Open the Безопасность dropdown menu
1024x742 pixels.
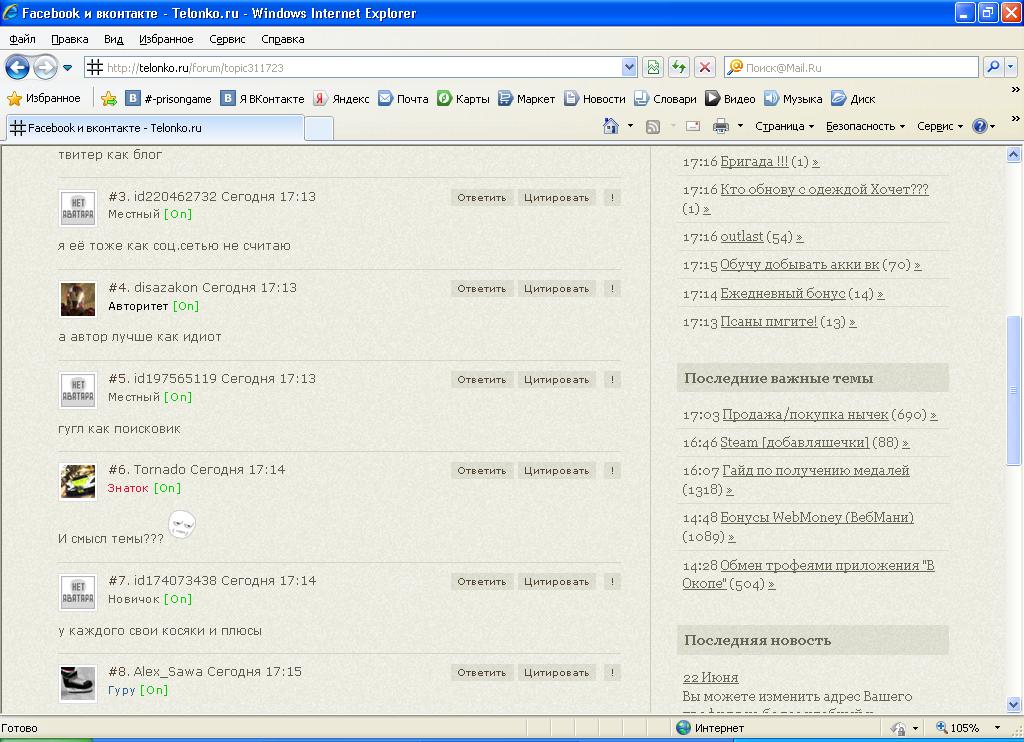(865, 127)
